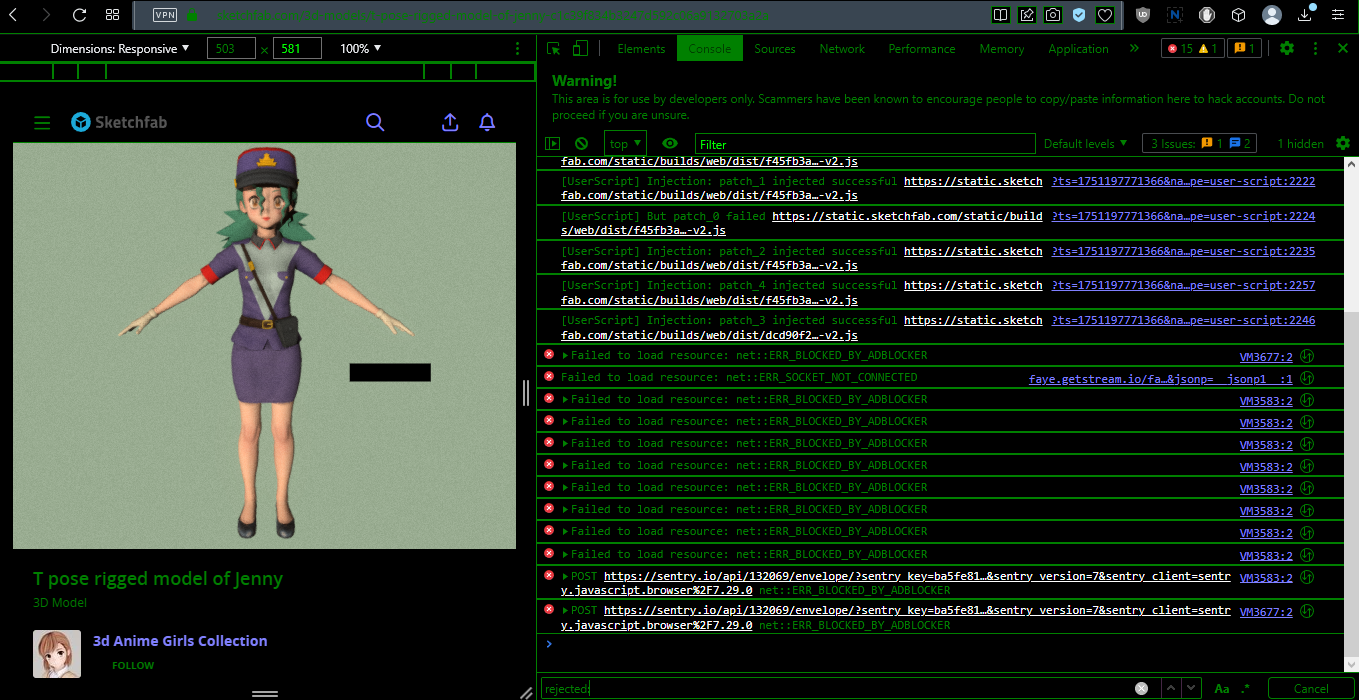Open DevTools settings gear in tab bar

point(1287,48)
